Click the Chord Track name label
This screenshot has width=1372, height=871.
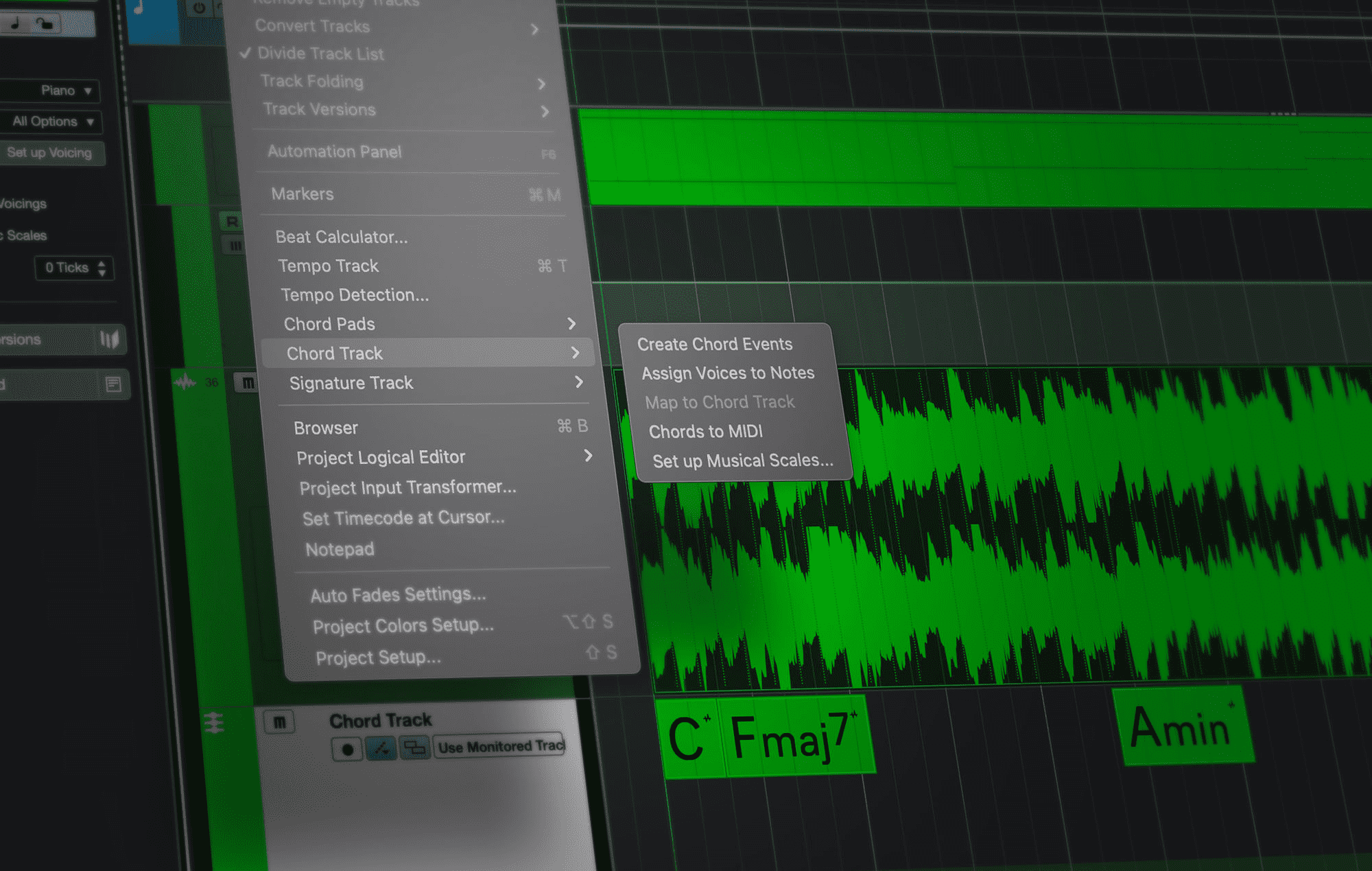[x=381, y=720]
